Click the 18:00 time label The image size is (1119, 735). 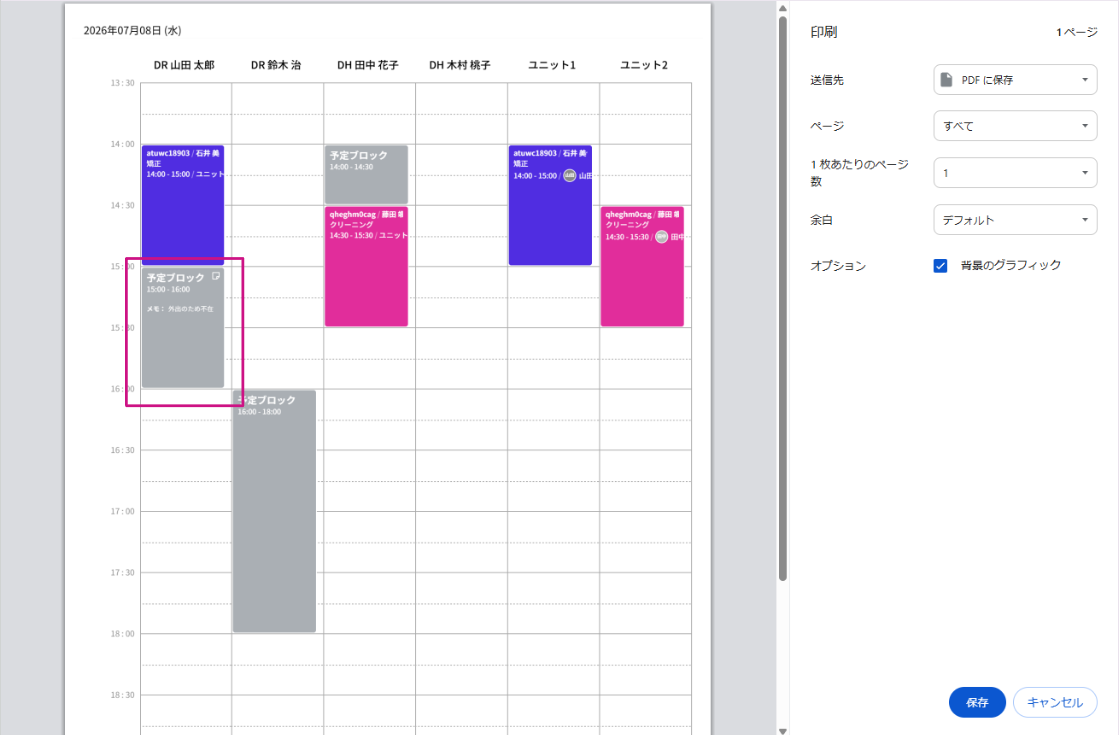[122, 634]
